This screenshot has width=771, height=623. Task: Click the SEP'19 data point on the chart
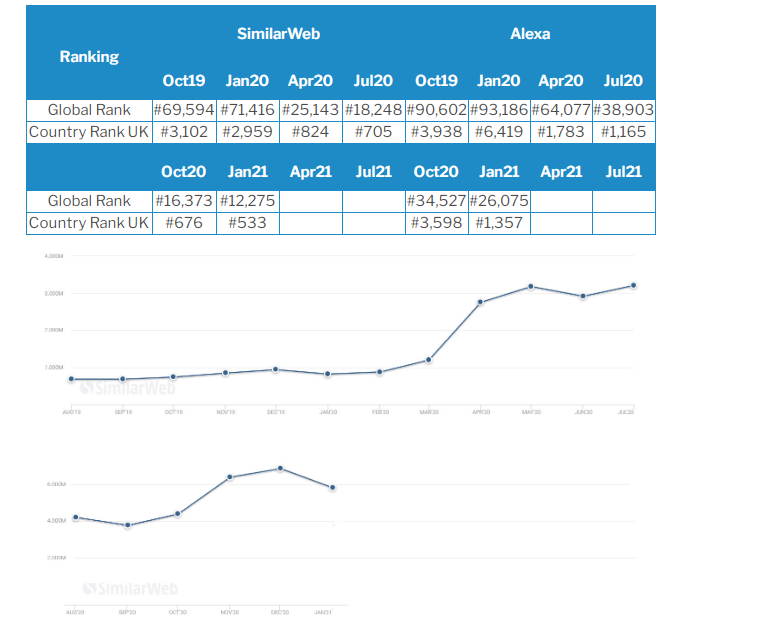pyautogui.click(x=123, y=379)
